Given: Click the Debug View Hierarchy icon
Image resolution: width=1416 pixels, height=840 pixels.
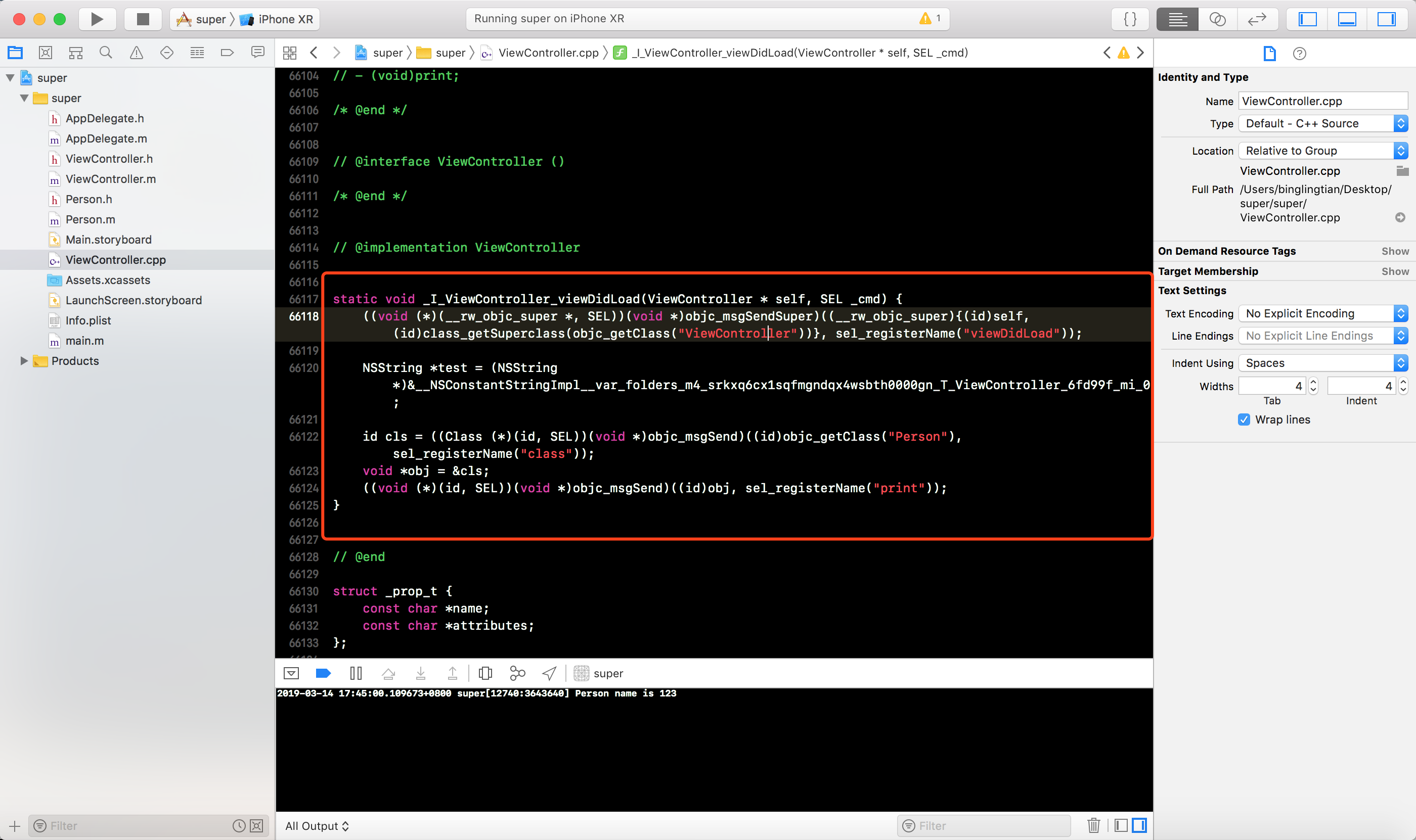Looking at the screenshot, I should [x=485, y=673].
